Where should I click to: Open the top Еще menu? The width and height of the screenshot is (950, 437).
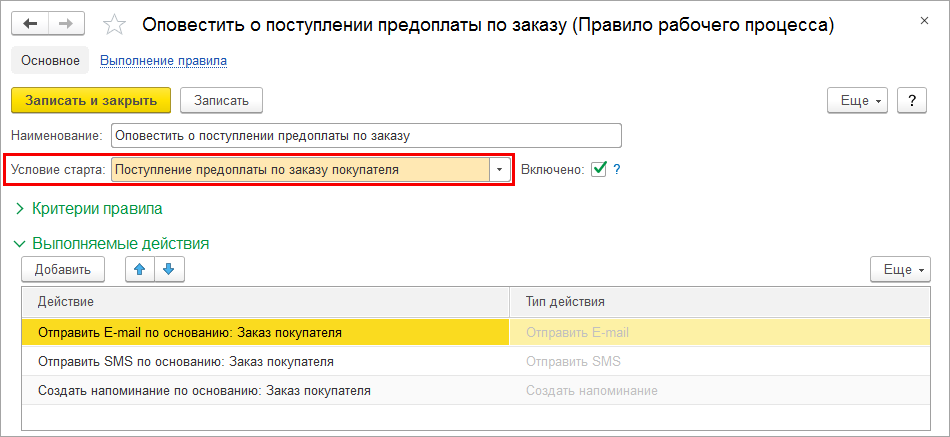click(858, 101)
